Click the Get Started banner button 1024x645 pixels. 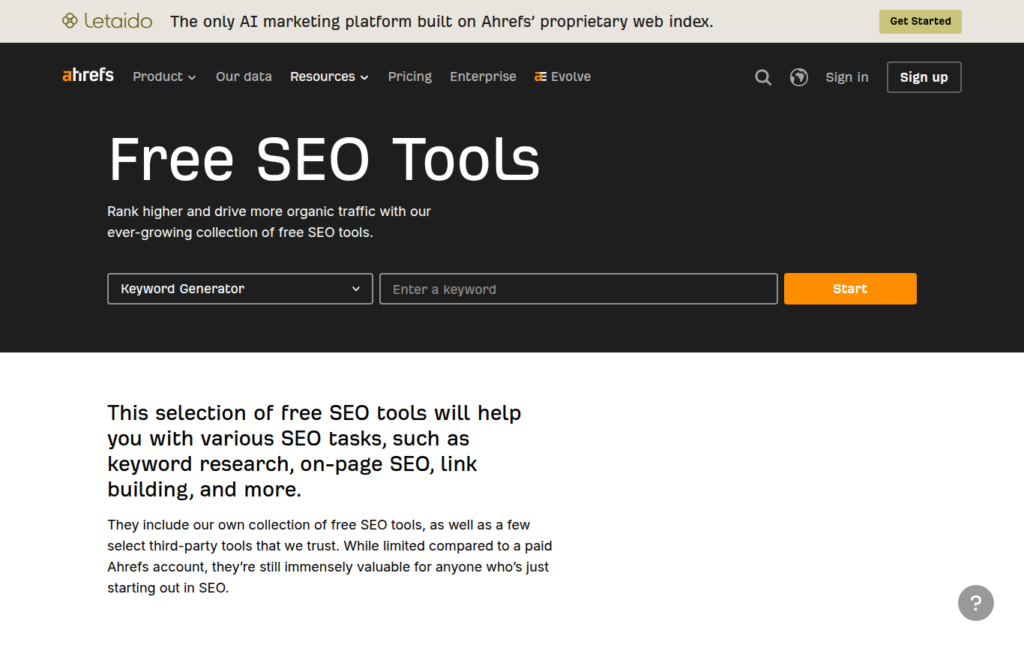click(920, 22)
